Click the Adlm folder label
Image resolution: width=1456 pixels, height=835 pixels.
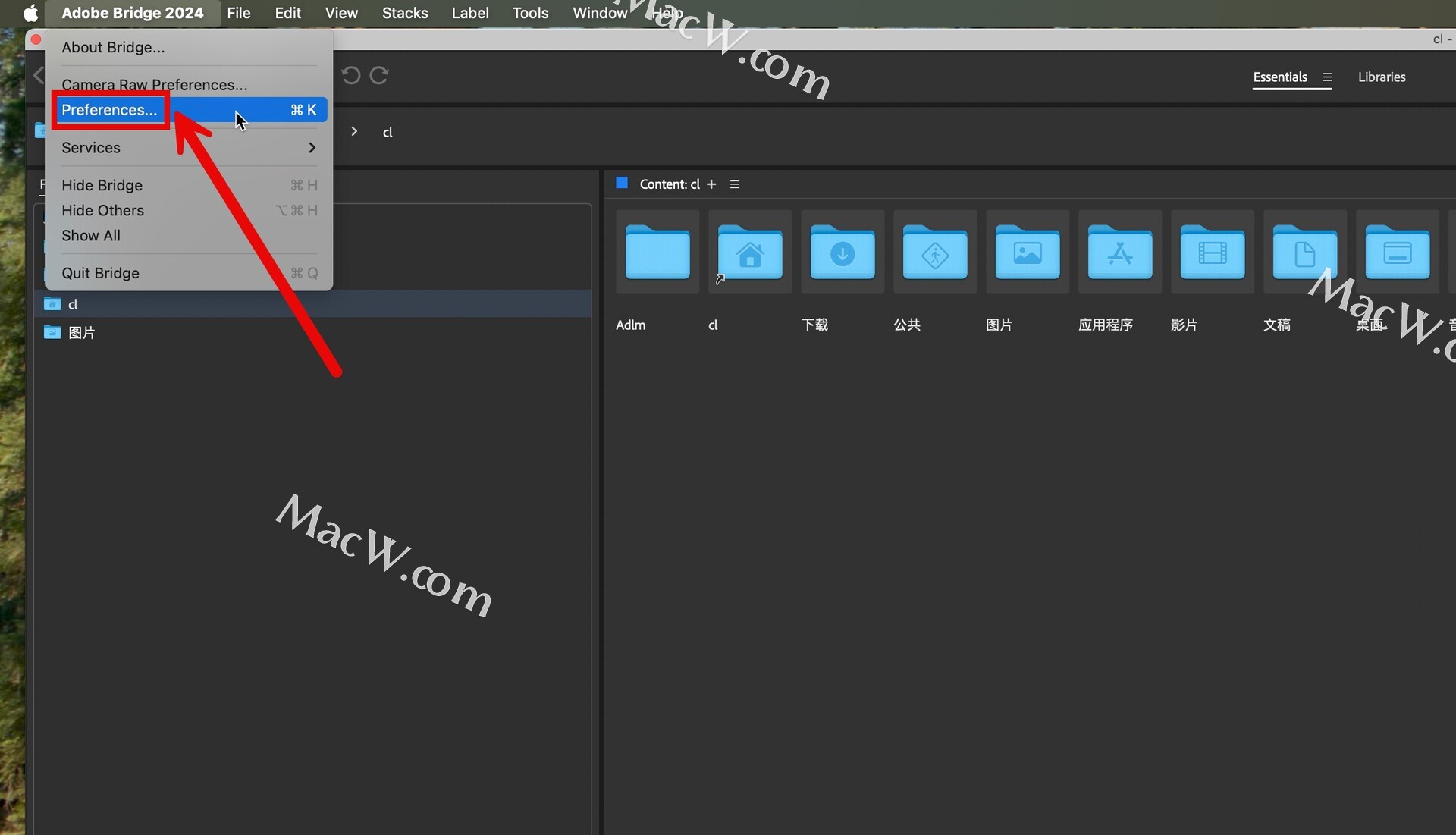(x=630, y=325)
